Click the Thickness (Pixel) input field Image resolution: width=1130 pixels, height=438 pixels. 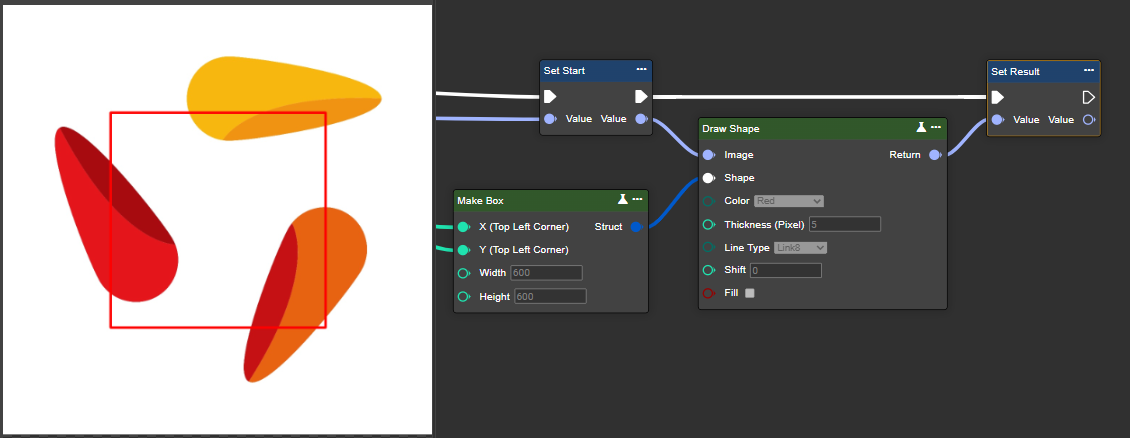pos(844,224)
